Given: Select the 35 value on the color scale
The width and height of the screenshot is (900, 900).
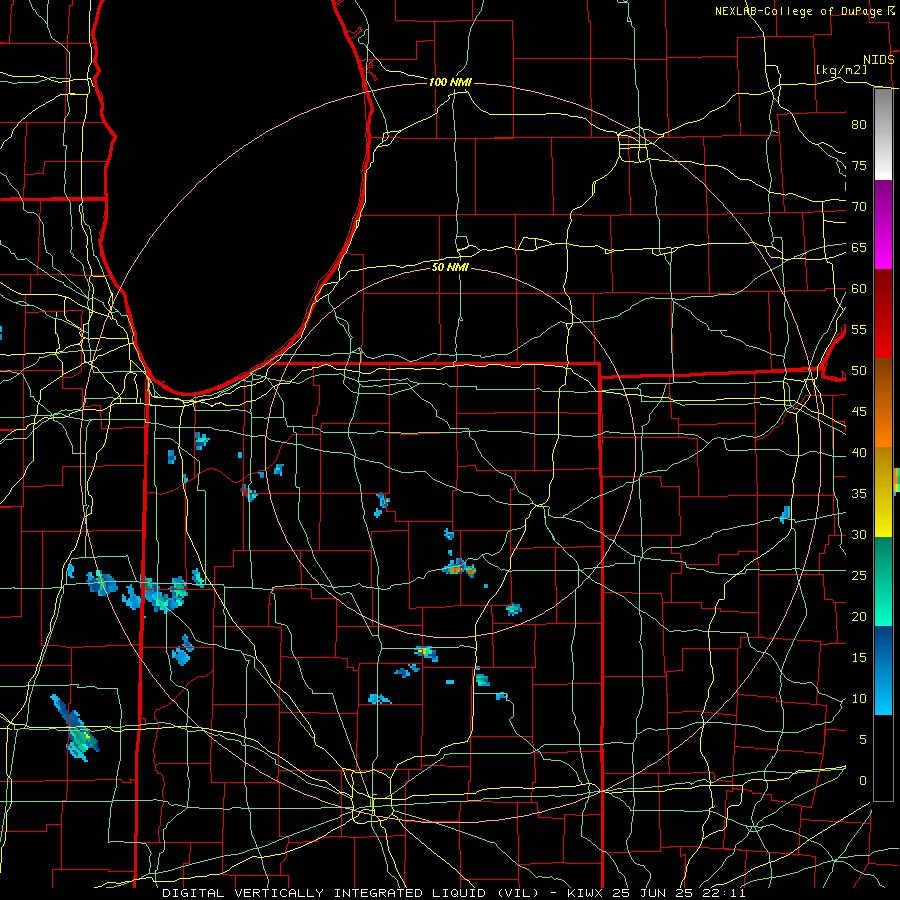Looking at the screenshot, I should pyautogui.click(x=859, y=494).
